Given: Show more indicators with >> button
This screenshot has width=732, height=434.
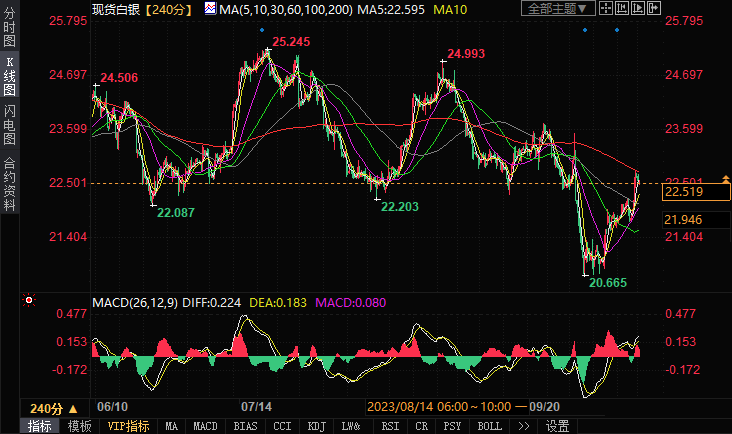Looking at the screenshot, I should point(524,426).
